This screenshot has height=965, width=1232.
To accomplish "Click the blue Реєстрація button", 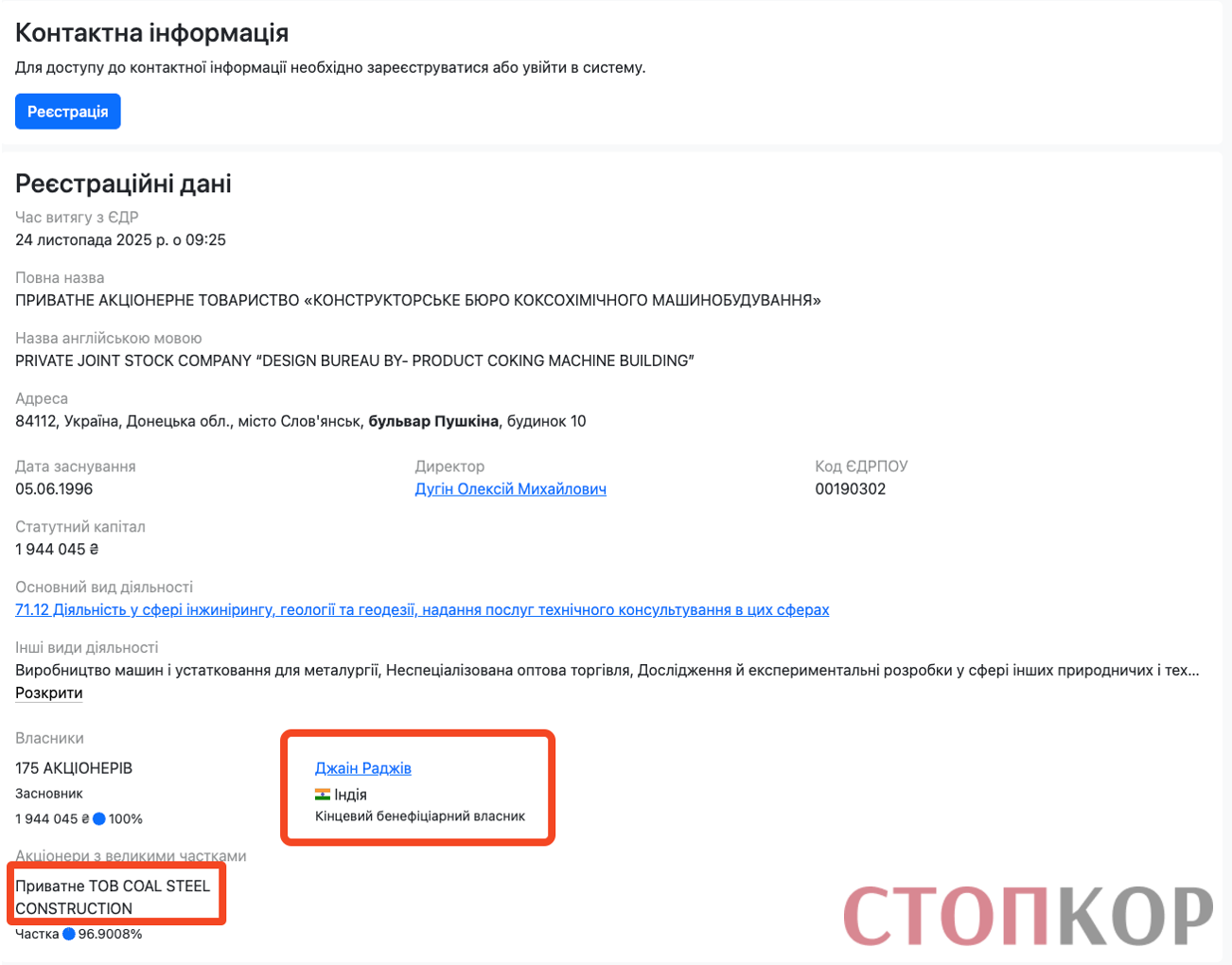I will [x=67, y=111].
